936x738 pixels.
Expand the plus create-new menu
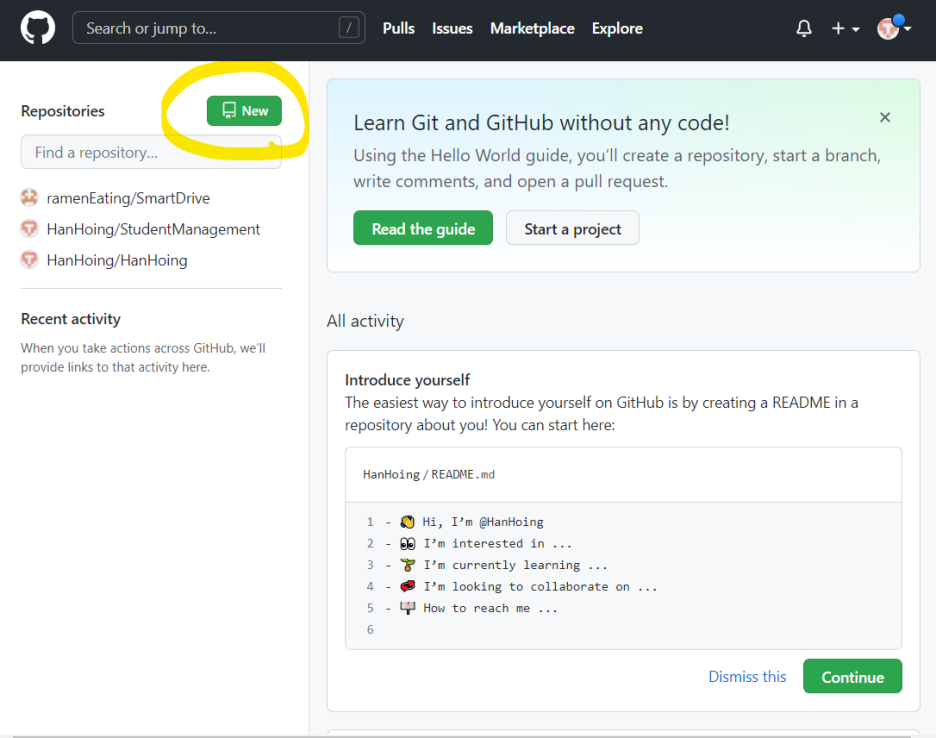(x=845, y=28)
